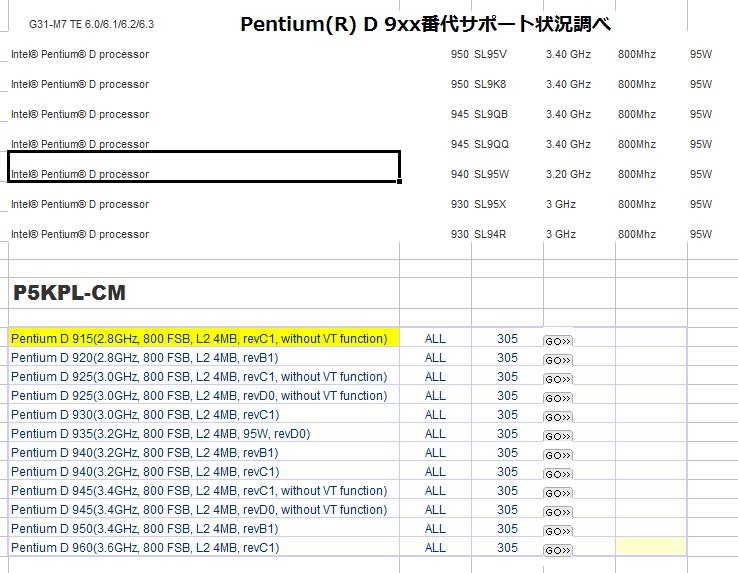Select the Intel Pentium D processor cell in SL95W row
Screen dimensions: 738x573
(204, 167)
